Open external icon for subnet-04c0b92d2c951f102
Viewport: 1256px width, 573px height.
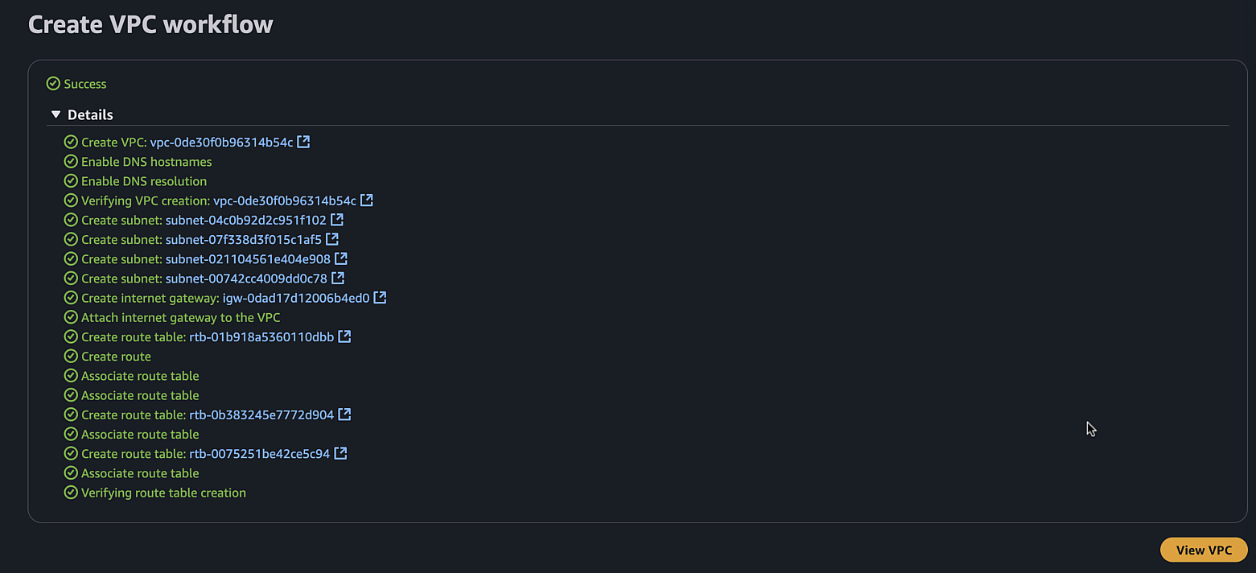337,220
